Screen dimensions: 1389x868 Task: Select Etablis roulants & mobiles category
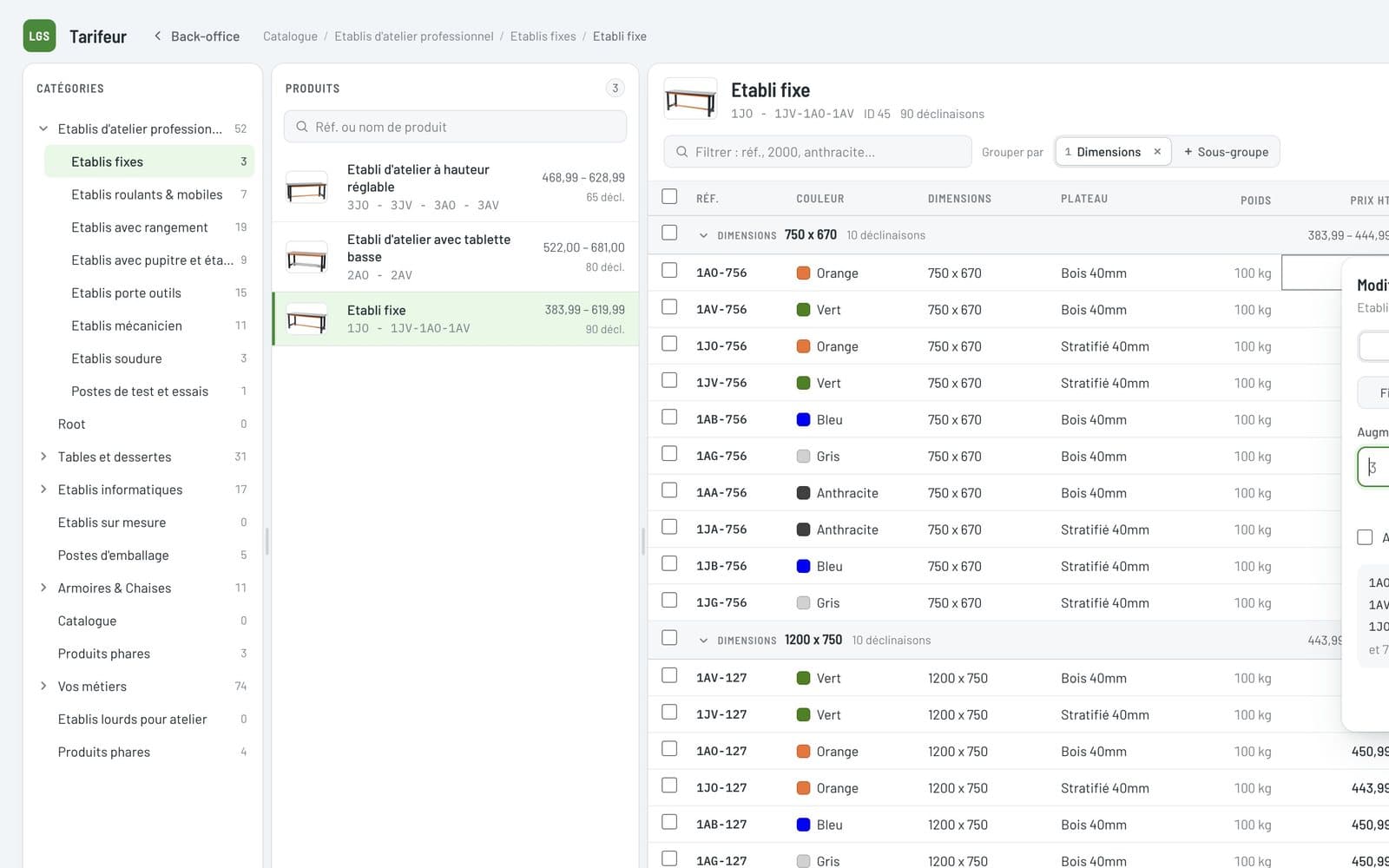(x=149, y=194)
